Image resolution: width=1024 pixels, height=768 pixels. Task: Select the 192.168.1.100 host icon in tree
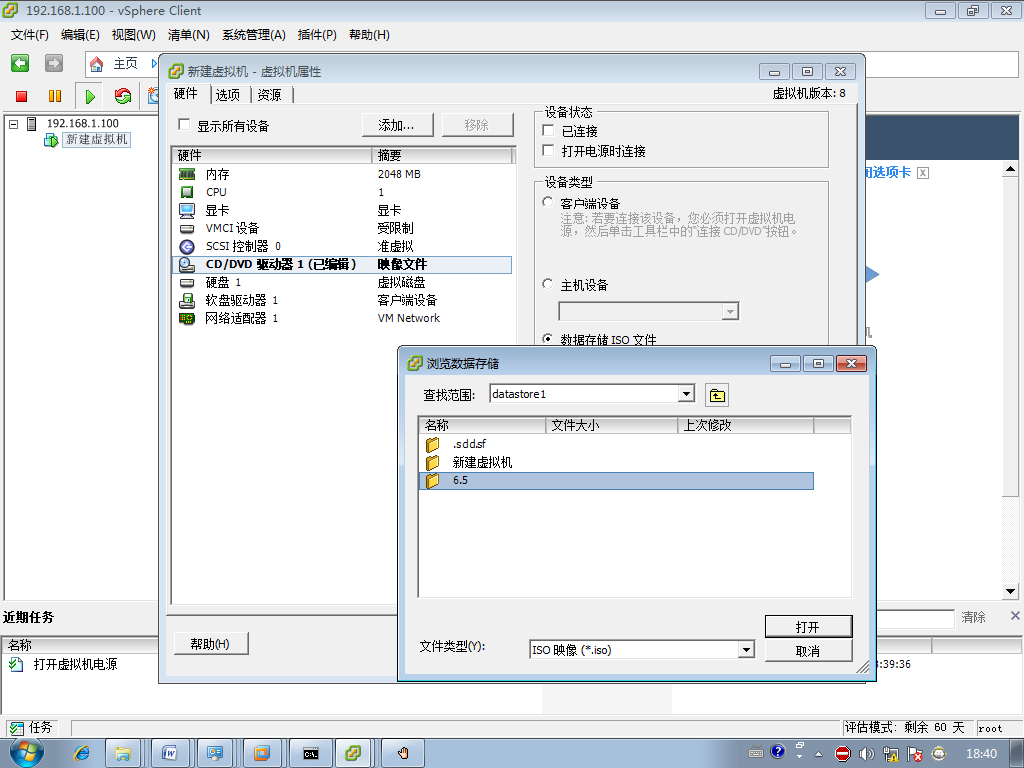[x=32, y=123]
